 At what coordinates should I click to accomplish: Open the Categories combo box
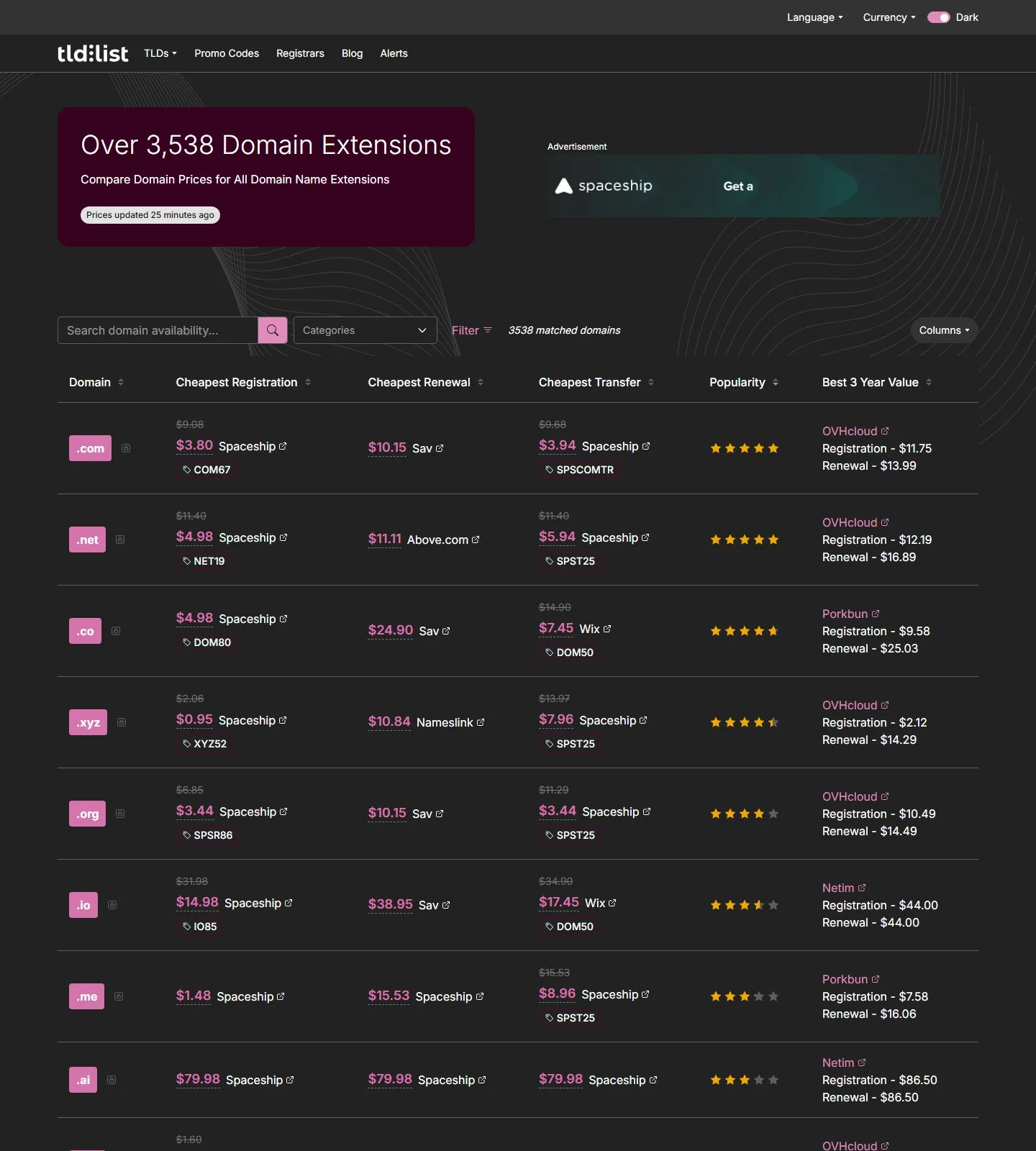pyautogui.click(x=365, y=330)
